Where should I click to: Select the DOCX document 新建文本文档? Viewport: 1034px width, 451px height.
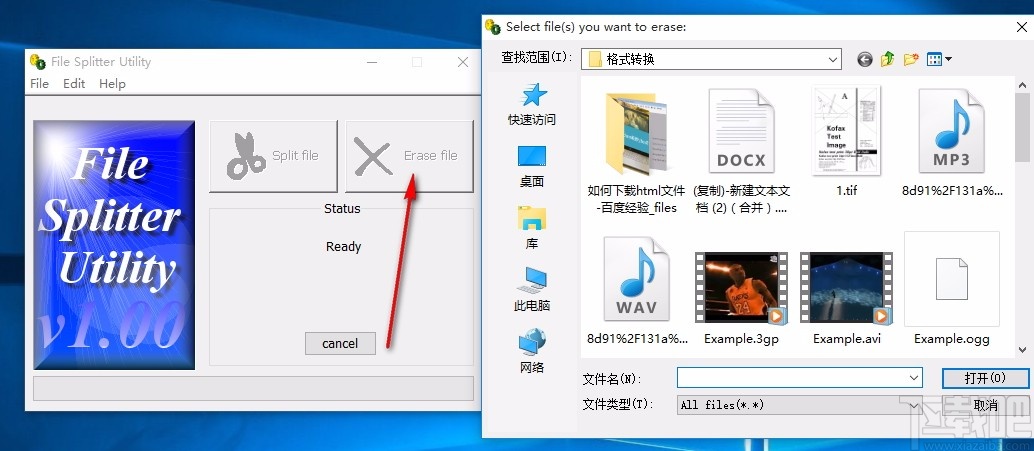coord(741,152)
